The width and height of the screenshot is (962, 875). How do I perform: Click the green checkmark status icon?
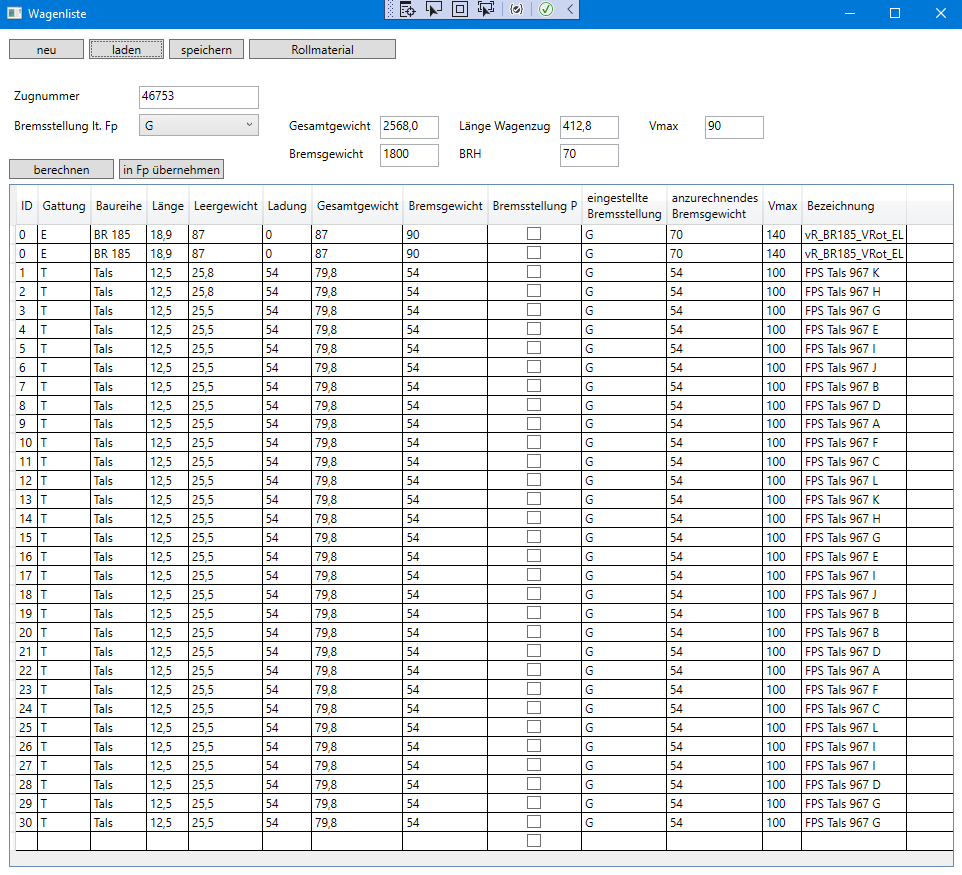546,9
